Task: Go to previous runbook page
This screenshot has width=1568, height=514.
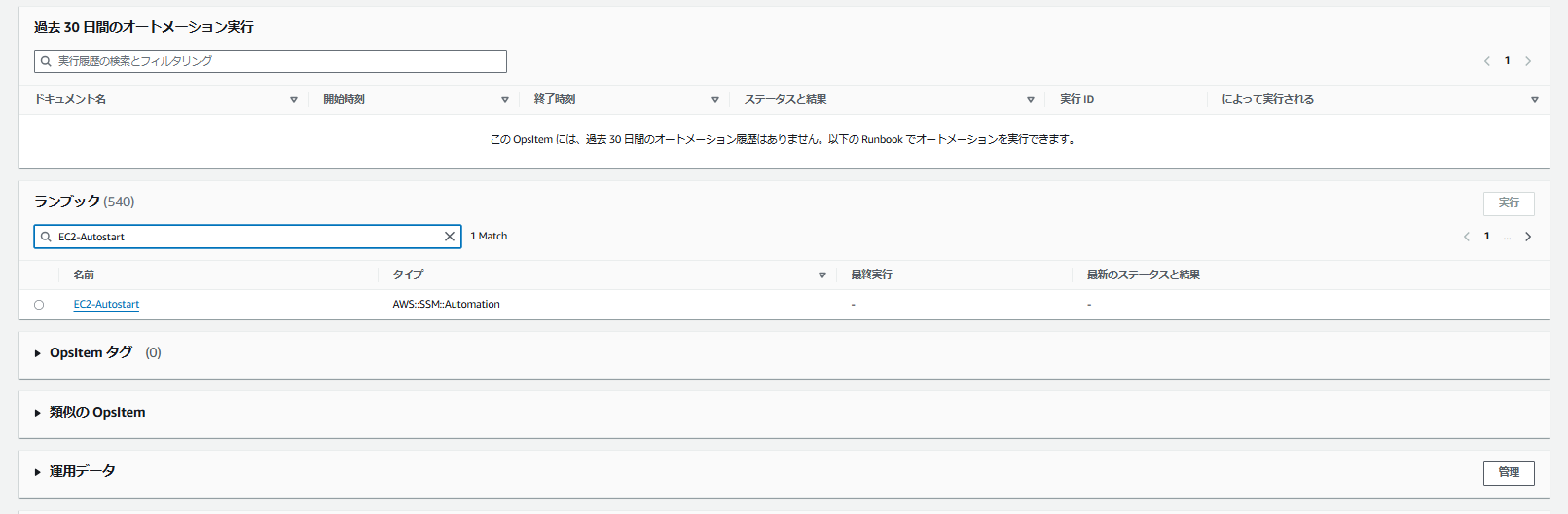Action: click(1467, 237)
